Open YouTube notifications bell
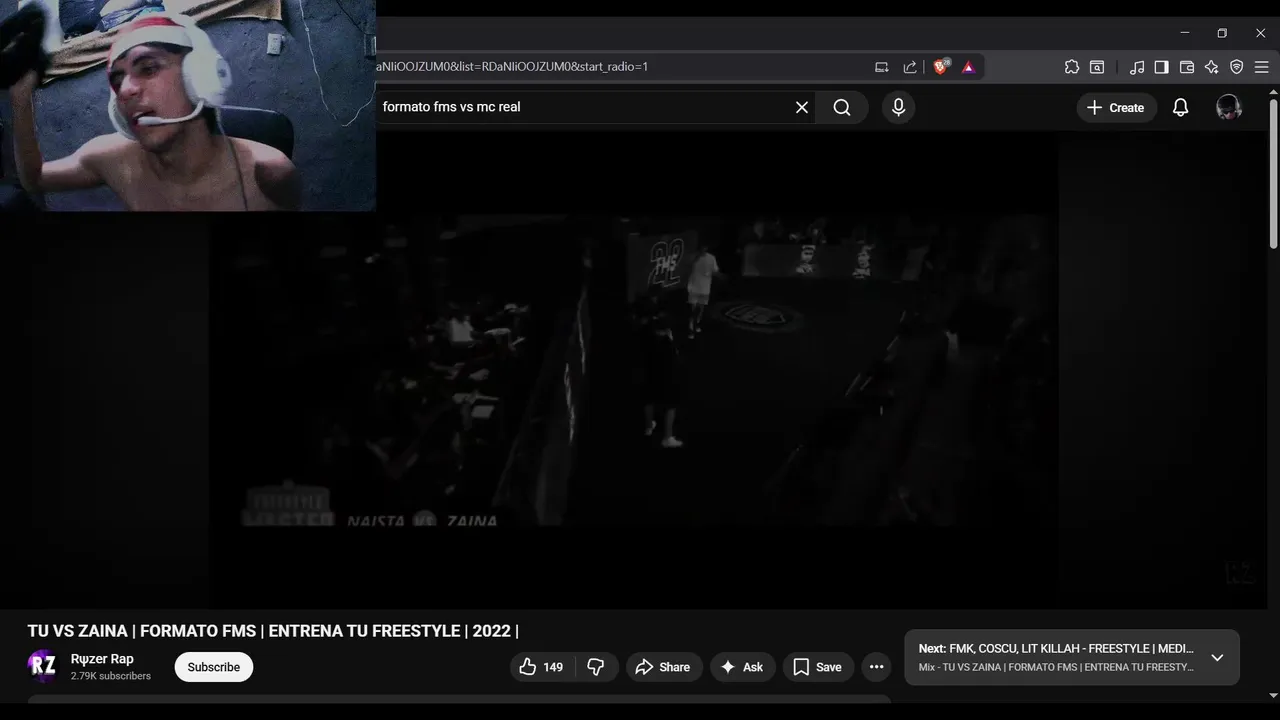Screen dimensions: 1280x720 pyautogui.click(x=1181, y=108)
